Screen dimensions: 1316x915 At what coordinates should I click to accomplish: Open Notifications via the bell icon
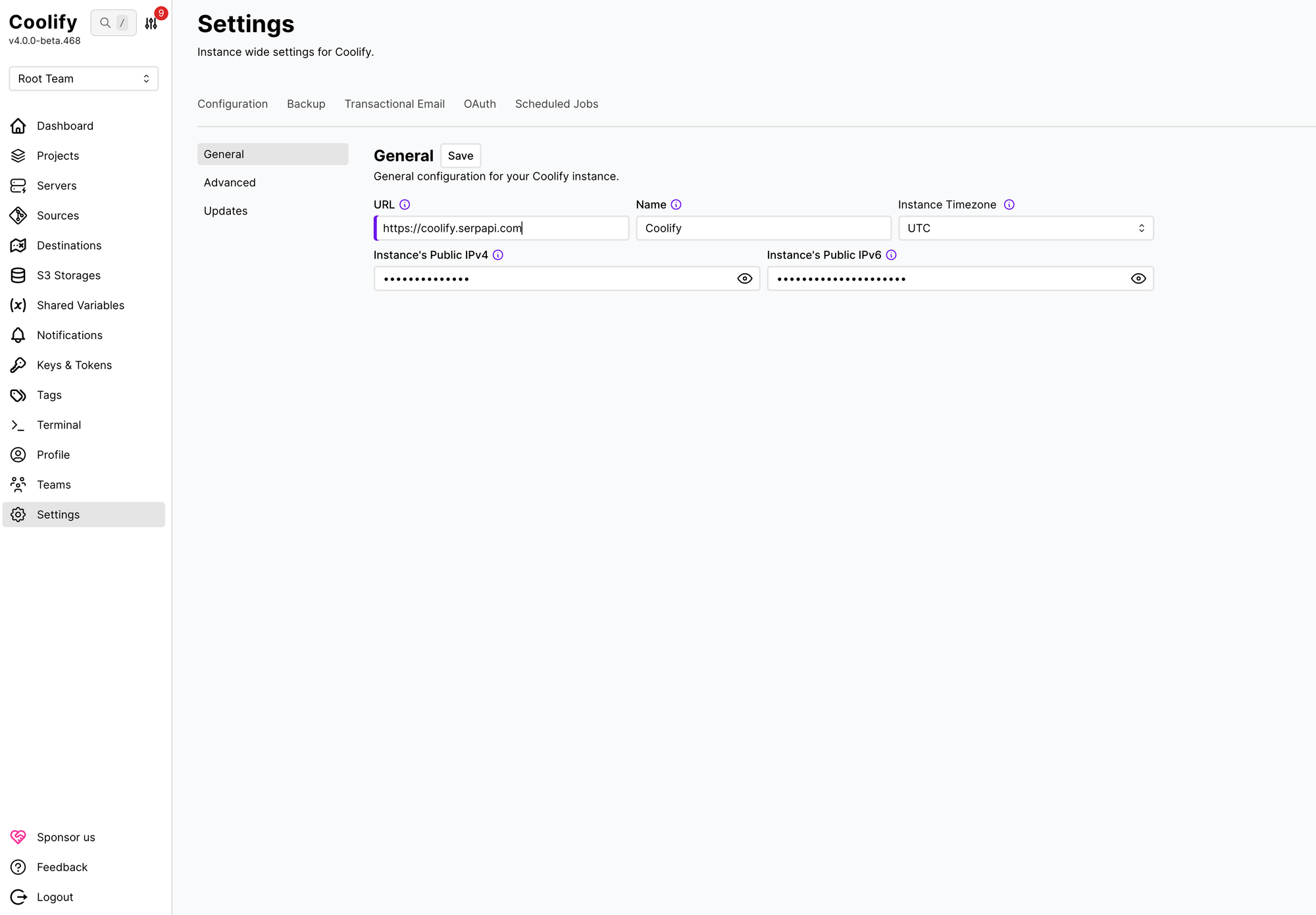pos(18,335)
